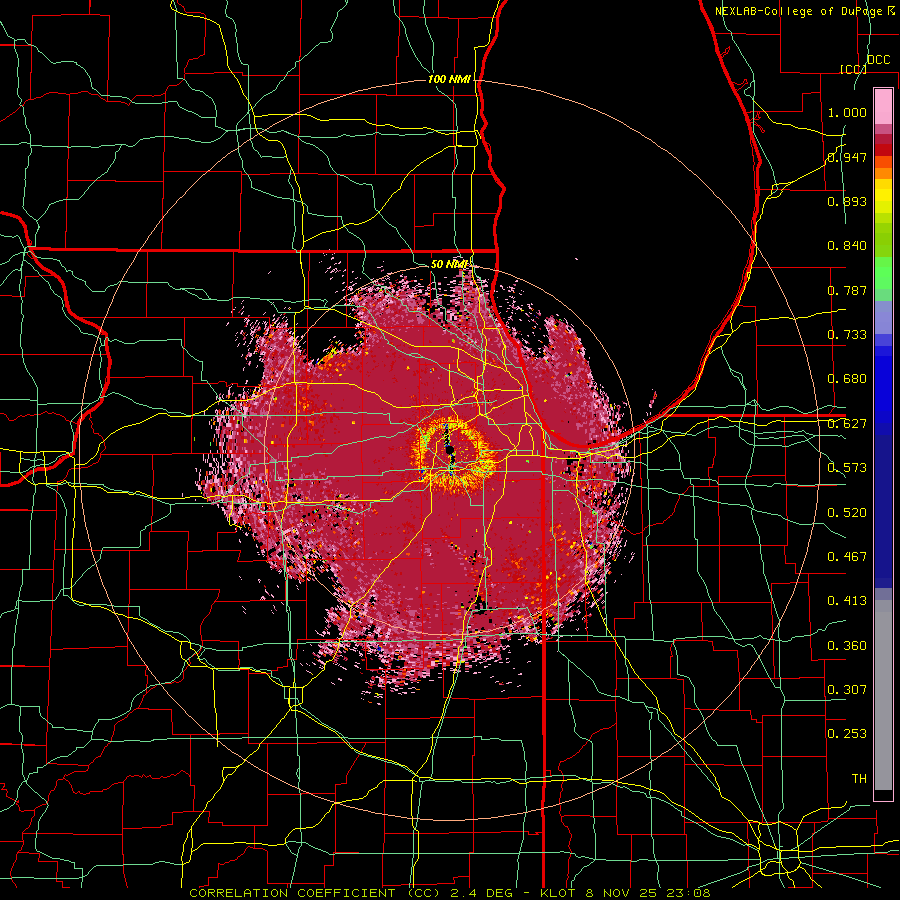
Task: Click the 100 NMI range ring label
Action: [449, 79]
